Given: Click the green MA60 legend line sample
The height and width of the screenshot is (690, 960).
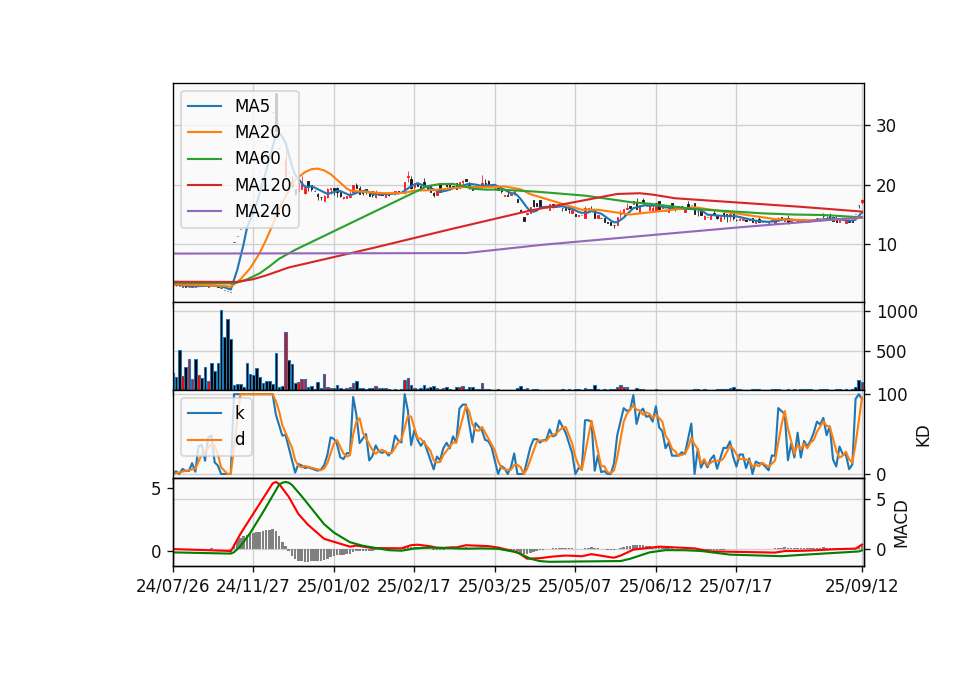Looking at the screenshot, I should [x=204, y=159].
